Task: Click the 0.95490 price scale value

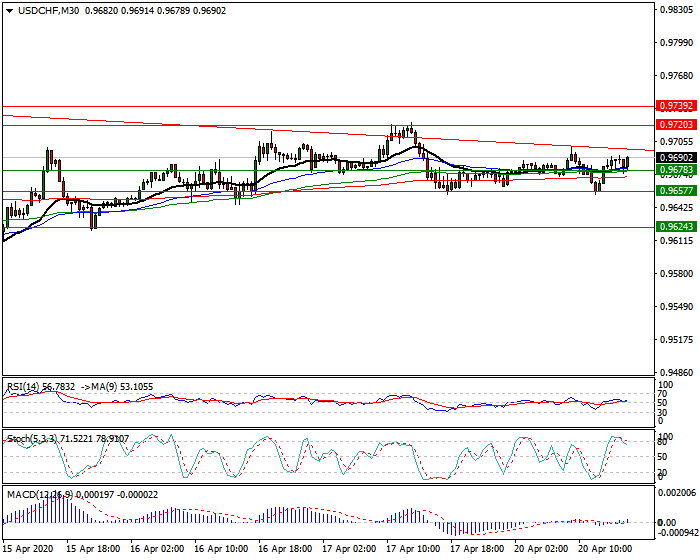Action: pyautogui.click(x=677, y=307)
